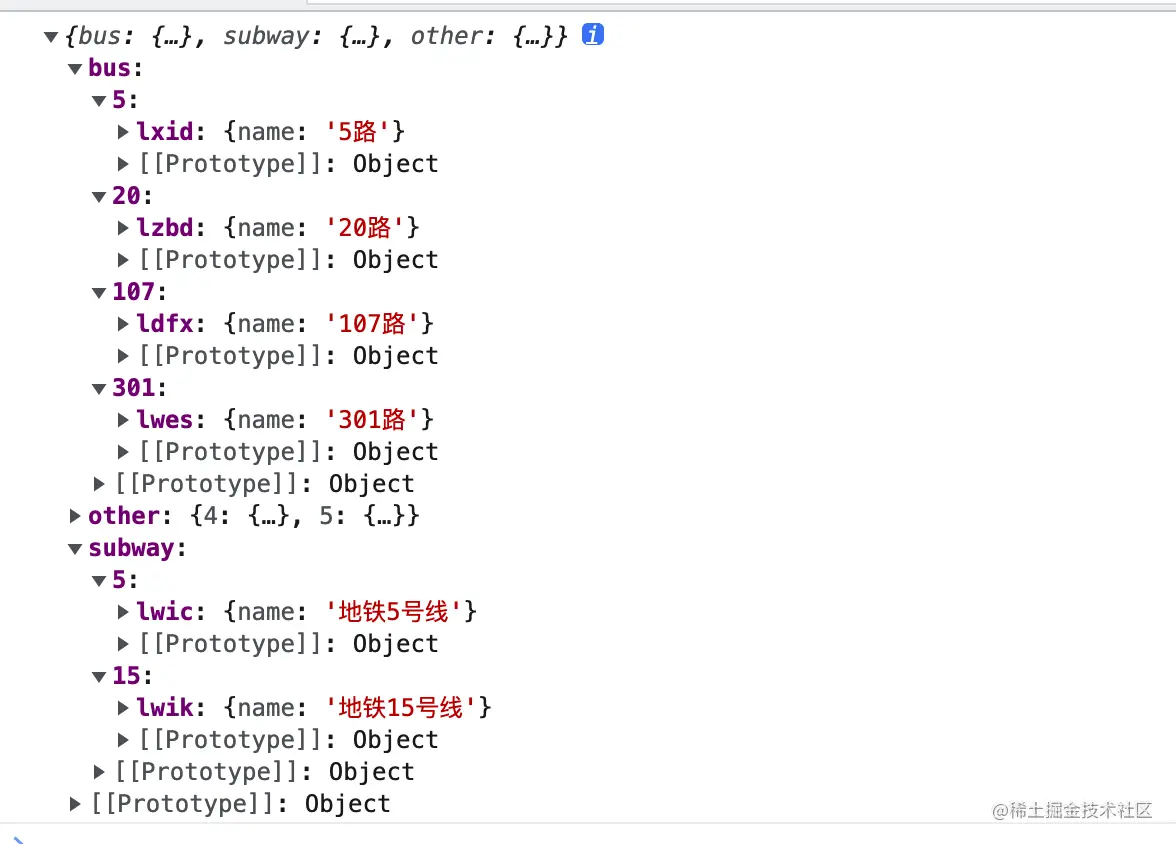Image resolution: width=1176 pixels, height=844 pixels.
Task: Collapse the root object disclosure triangle
Action: [x=50, y=37]
